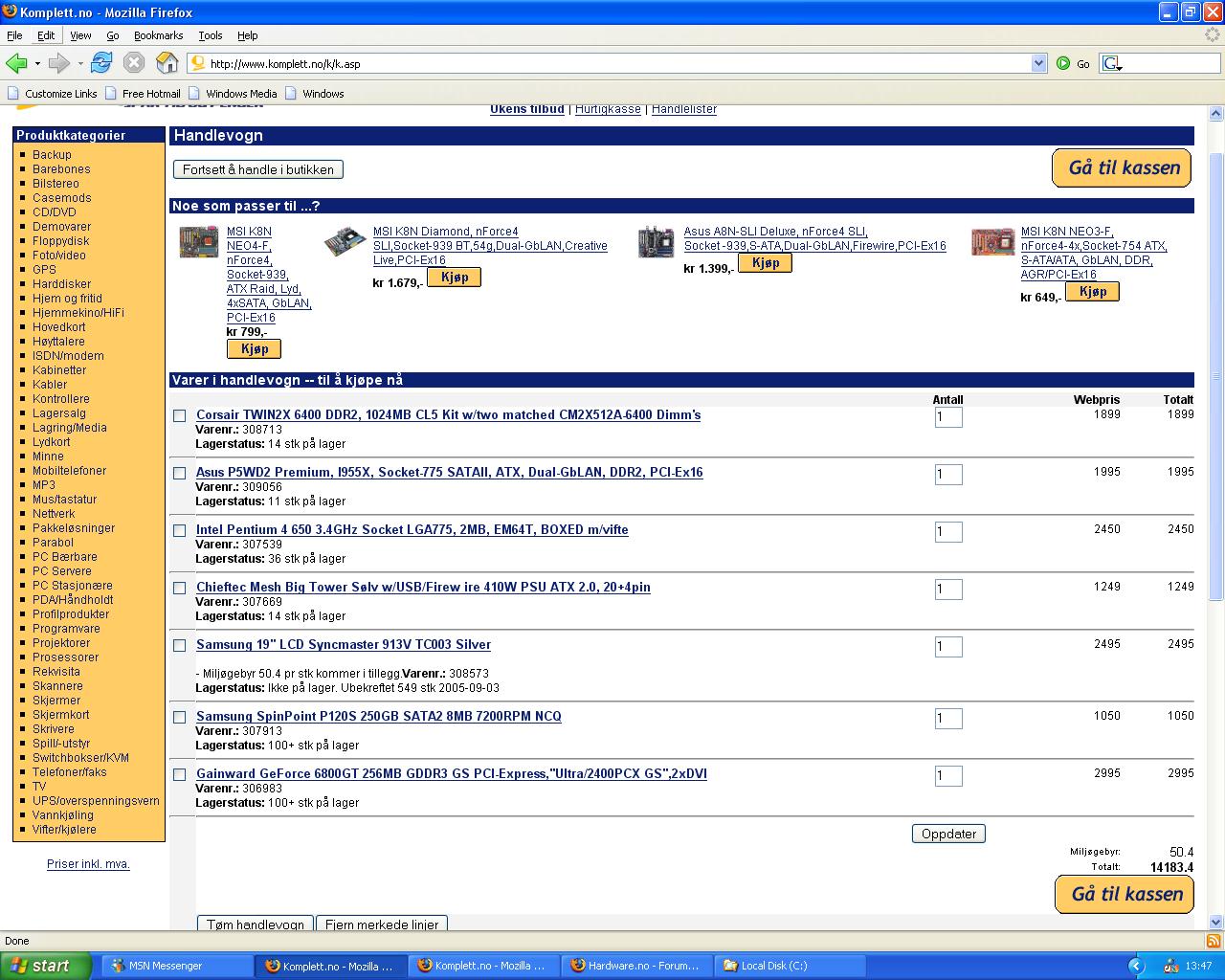Click the MSI K8N Diamond motherboard thumbnail

point(345,240)
